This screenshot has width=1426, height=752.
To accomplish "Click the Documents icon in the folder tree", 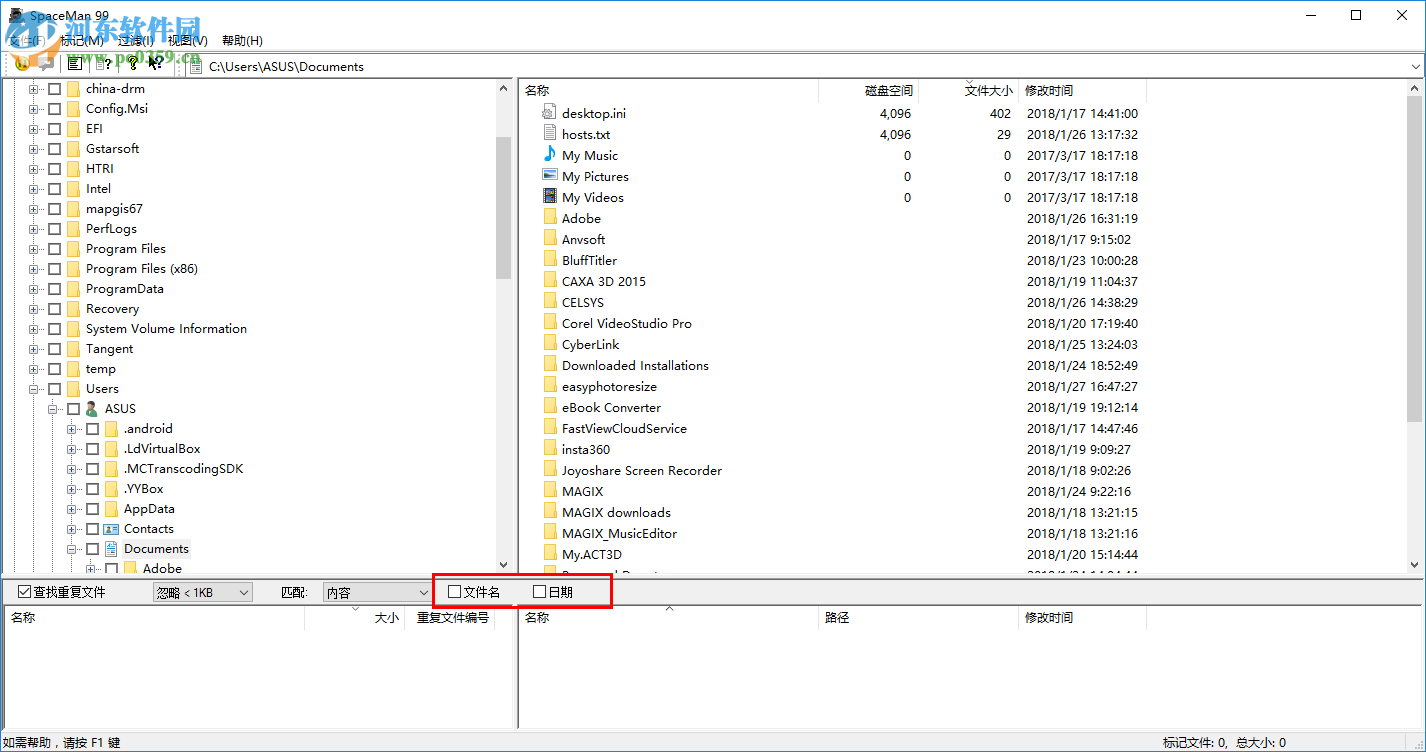I will pyautogui.click(x=111, y=548).
